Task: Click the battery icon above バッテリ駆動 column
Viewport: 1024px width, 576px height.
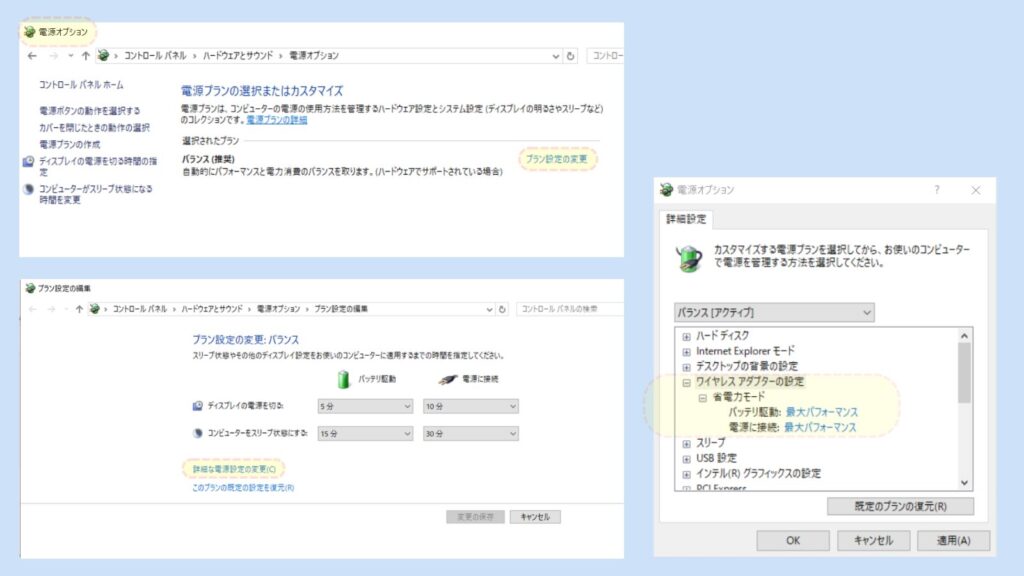Action: click(343, 377)
